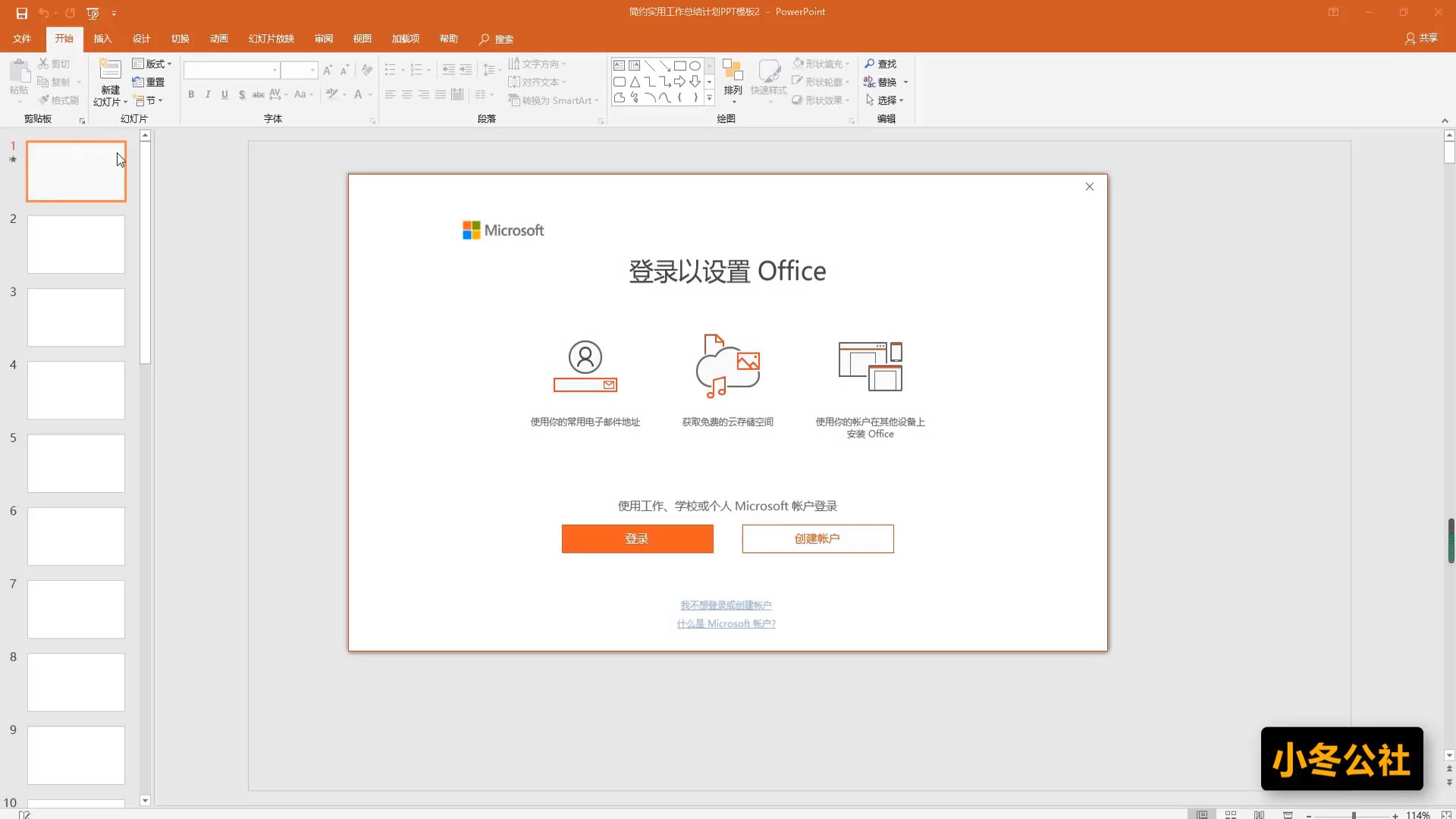This screenshot has height=819, width=1456.
Task: Open the Shape Outline (形状轮廓) dropdown
Action: pyautogui.click(x=821, y=82)
